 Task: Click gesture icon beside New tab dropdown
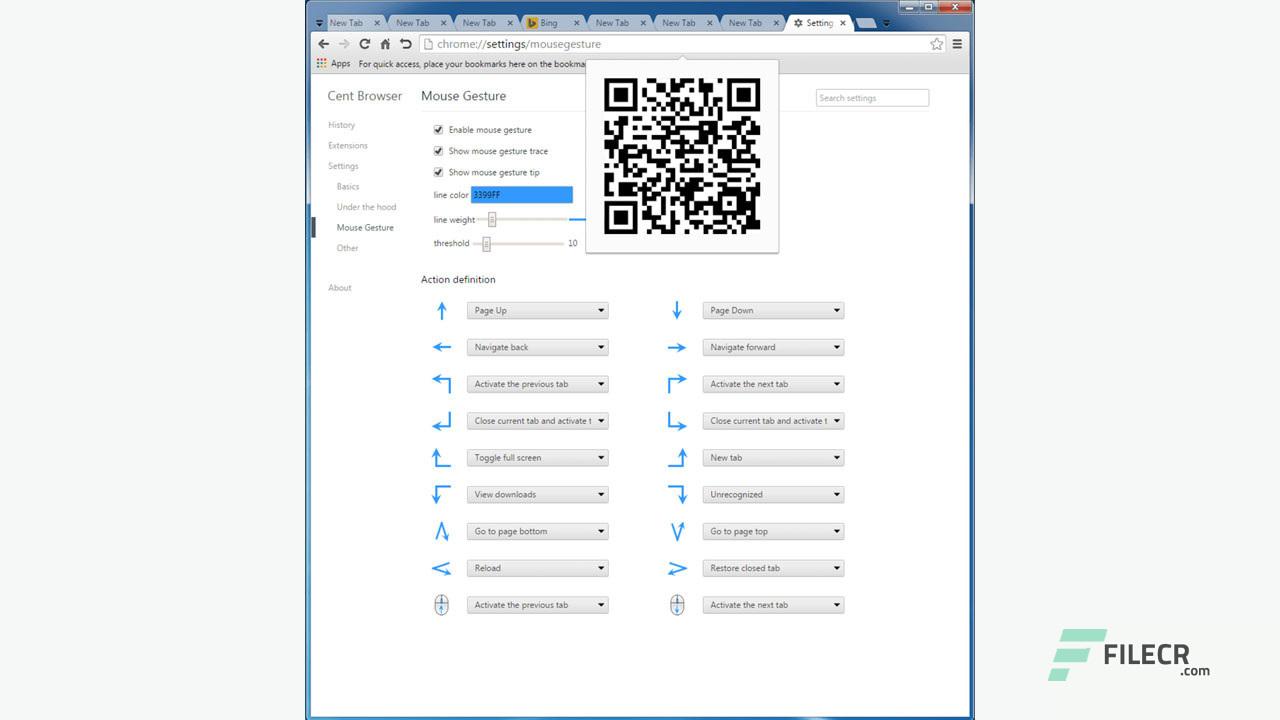click(x=677, y=458)
